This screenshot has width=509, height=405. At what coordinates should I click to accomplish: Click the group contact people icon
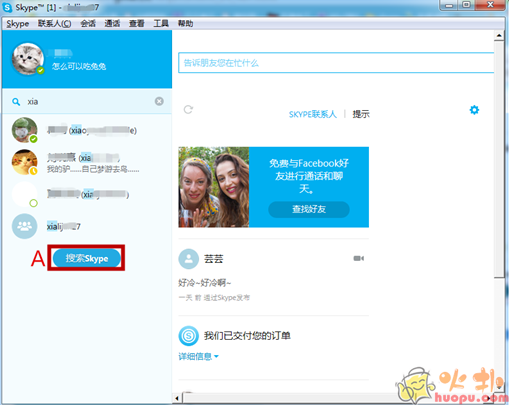[24, 226]
